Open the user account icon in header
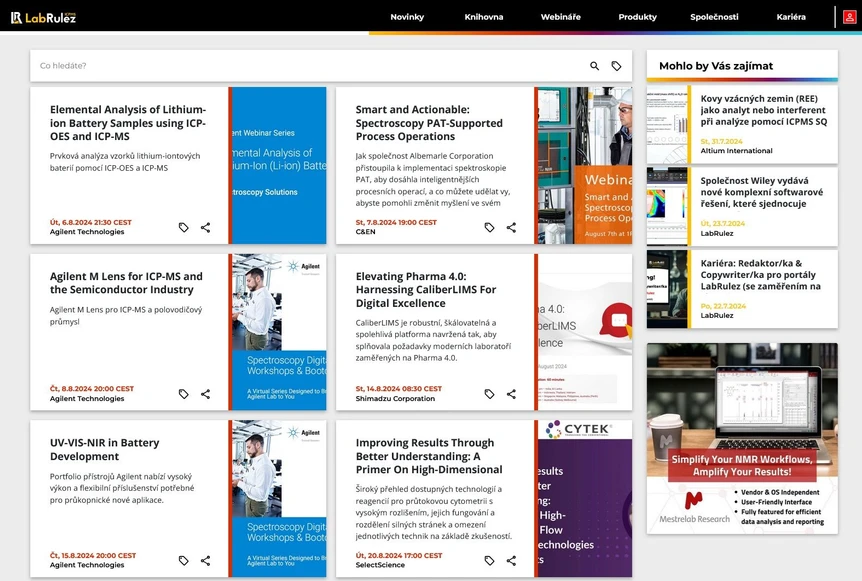 (849, 17)
